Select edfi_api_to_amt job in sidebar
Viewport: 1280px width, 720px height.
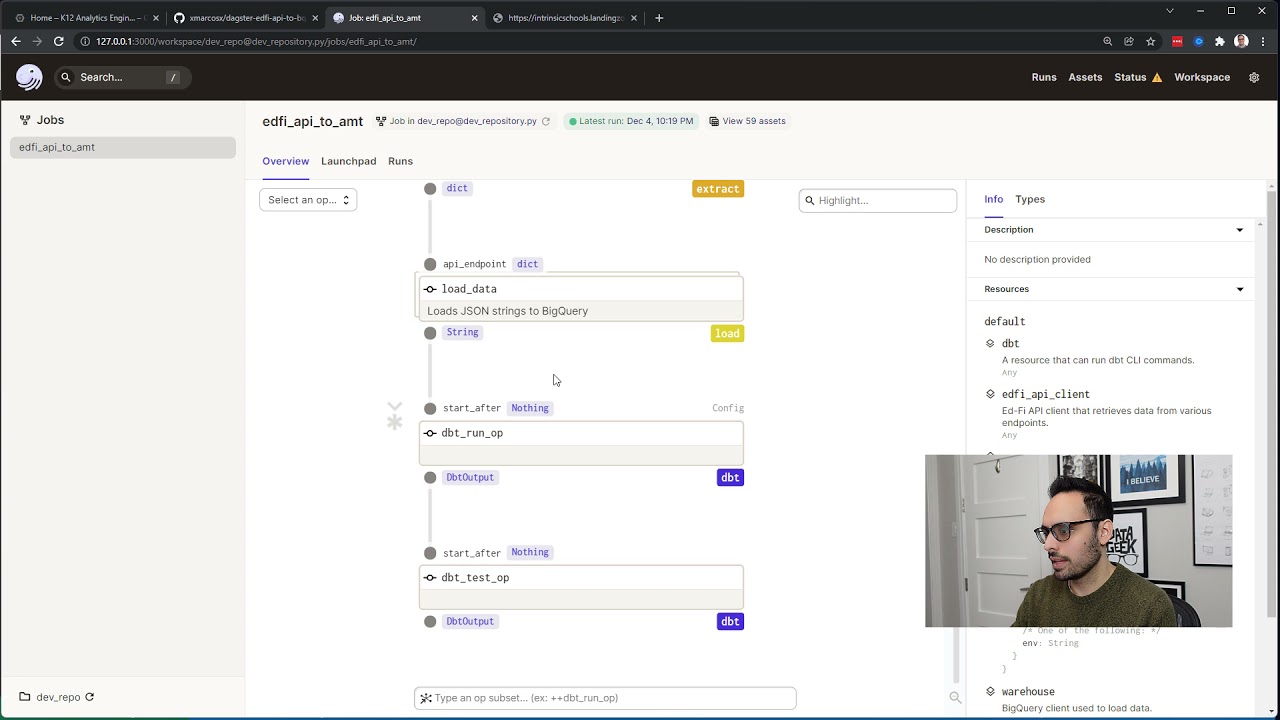click(123, 147)
